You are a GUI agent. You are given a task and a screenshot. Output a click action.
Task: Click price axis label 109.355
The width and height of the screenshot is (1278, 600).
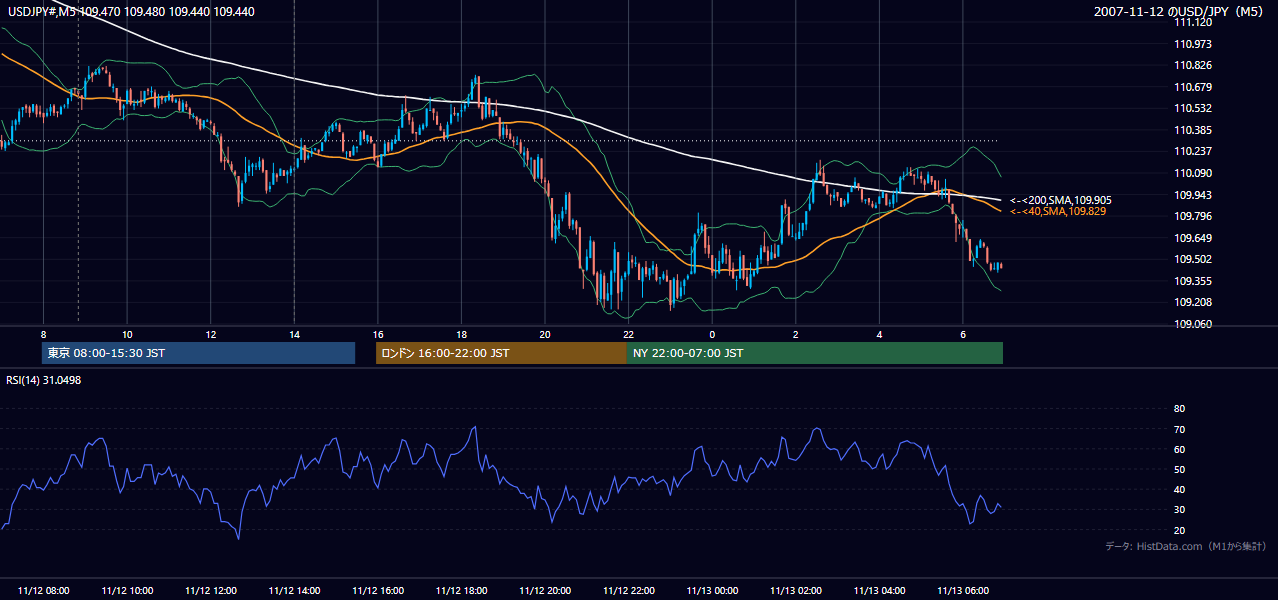1192,281
